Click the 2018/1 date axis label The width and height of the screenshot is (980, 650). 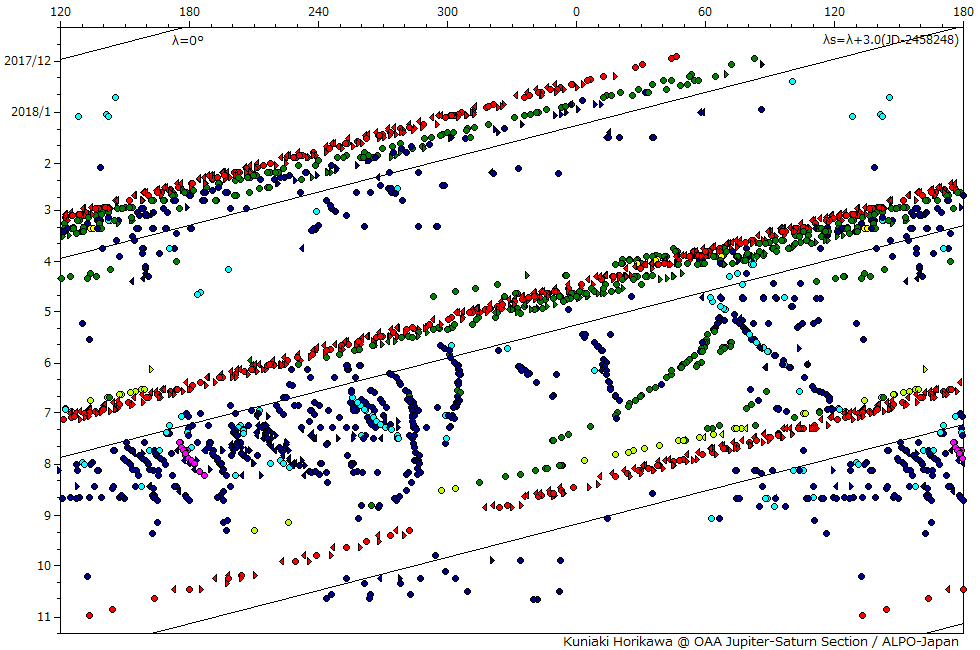pos(31,112)
